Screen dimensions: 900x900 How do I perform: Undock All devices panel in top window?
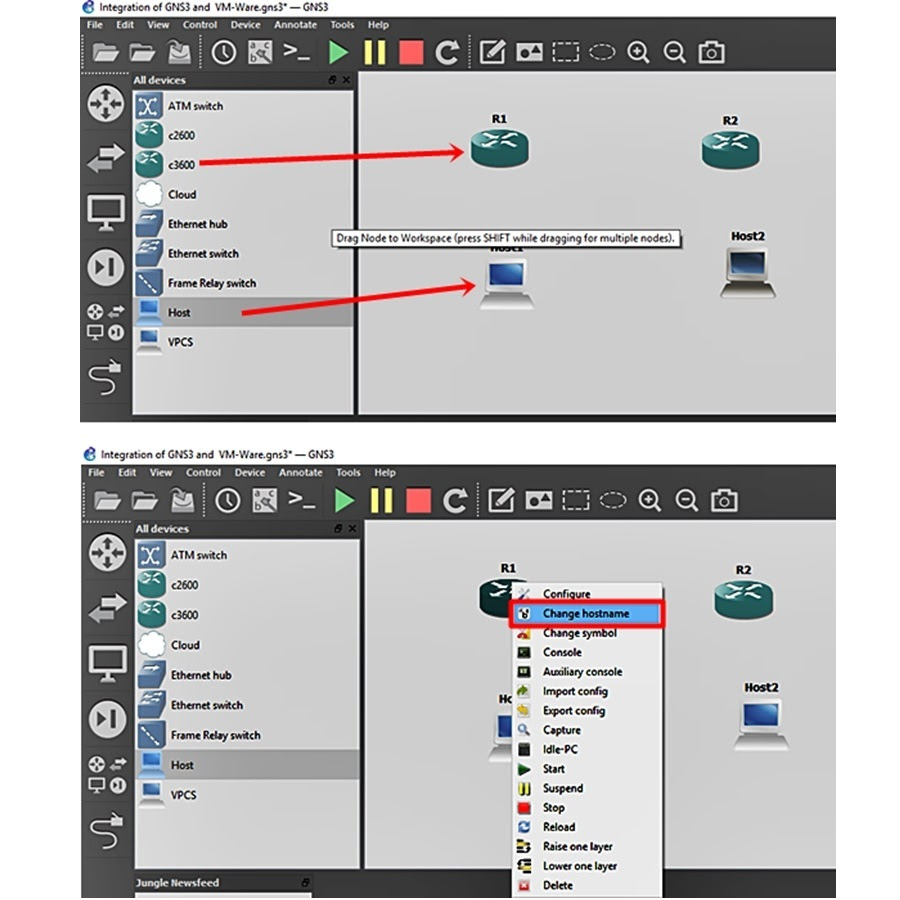coord(332,80)
